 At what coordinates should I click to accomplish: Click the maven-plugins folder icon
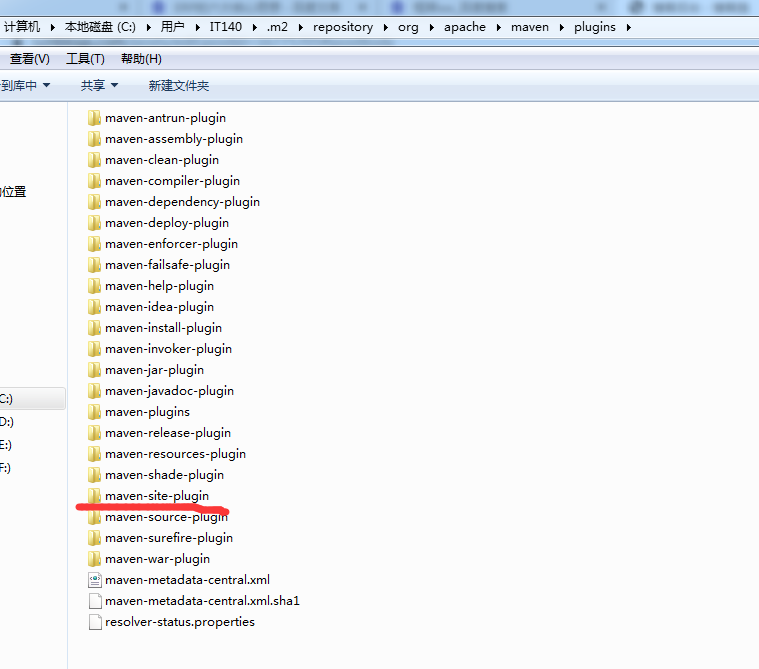coord(94,411)
